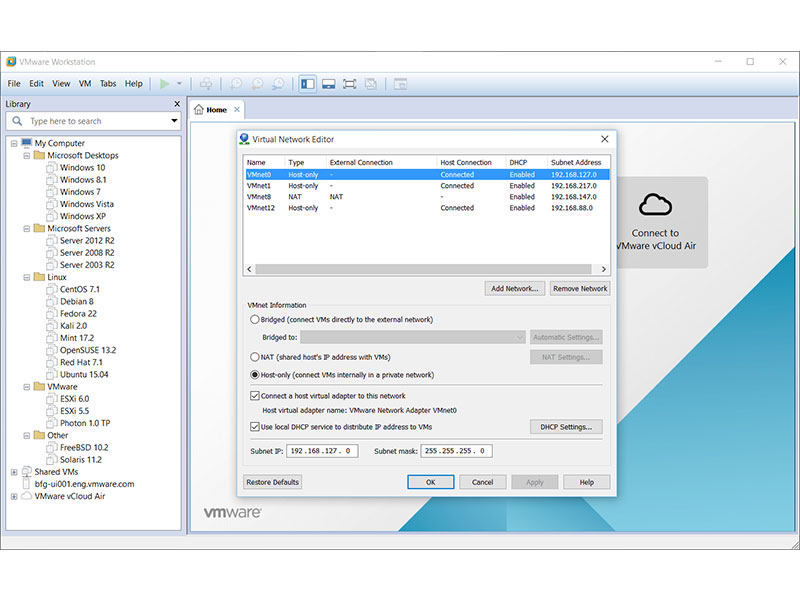Toggle Use local DHCP service checkbox
Viewport: 800px width, 600px height.
[x=255, y=427]
